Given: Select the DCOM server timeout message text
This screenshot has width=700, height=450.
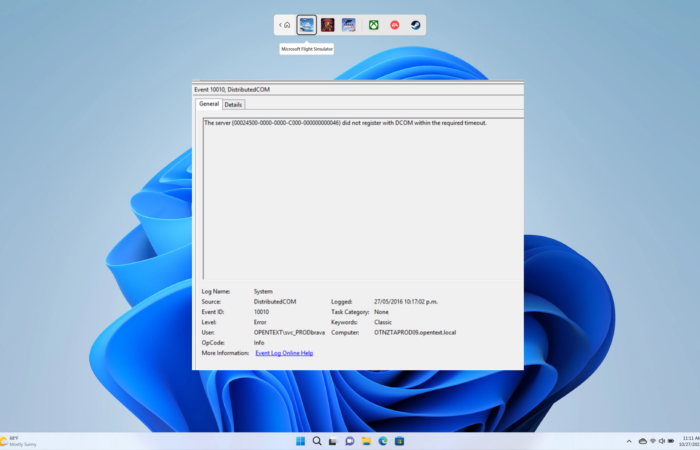Looking at the screenshot, I should tap(345, 123).
